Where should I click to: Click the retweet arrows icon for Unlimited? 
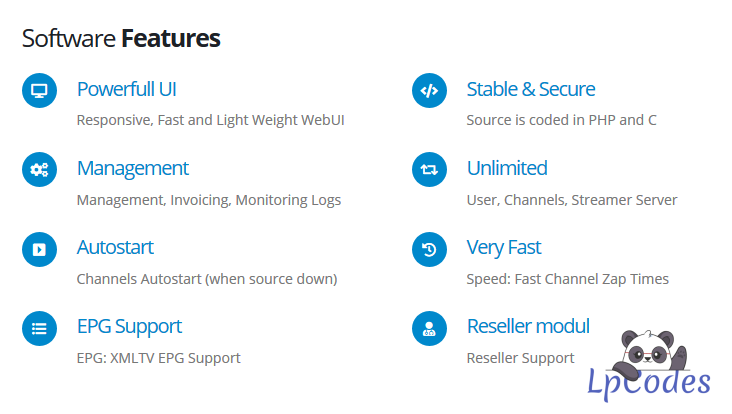[429, 170]
